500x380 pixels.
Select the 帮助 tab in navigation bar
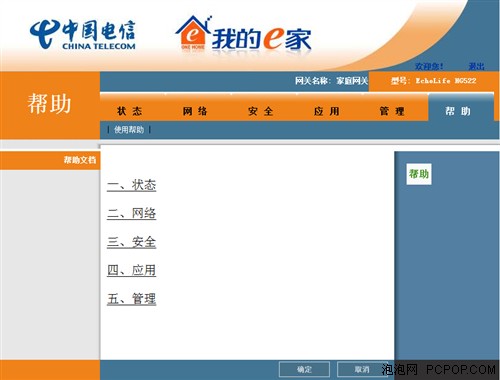(458, 111)
